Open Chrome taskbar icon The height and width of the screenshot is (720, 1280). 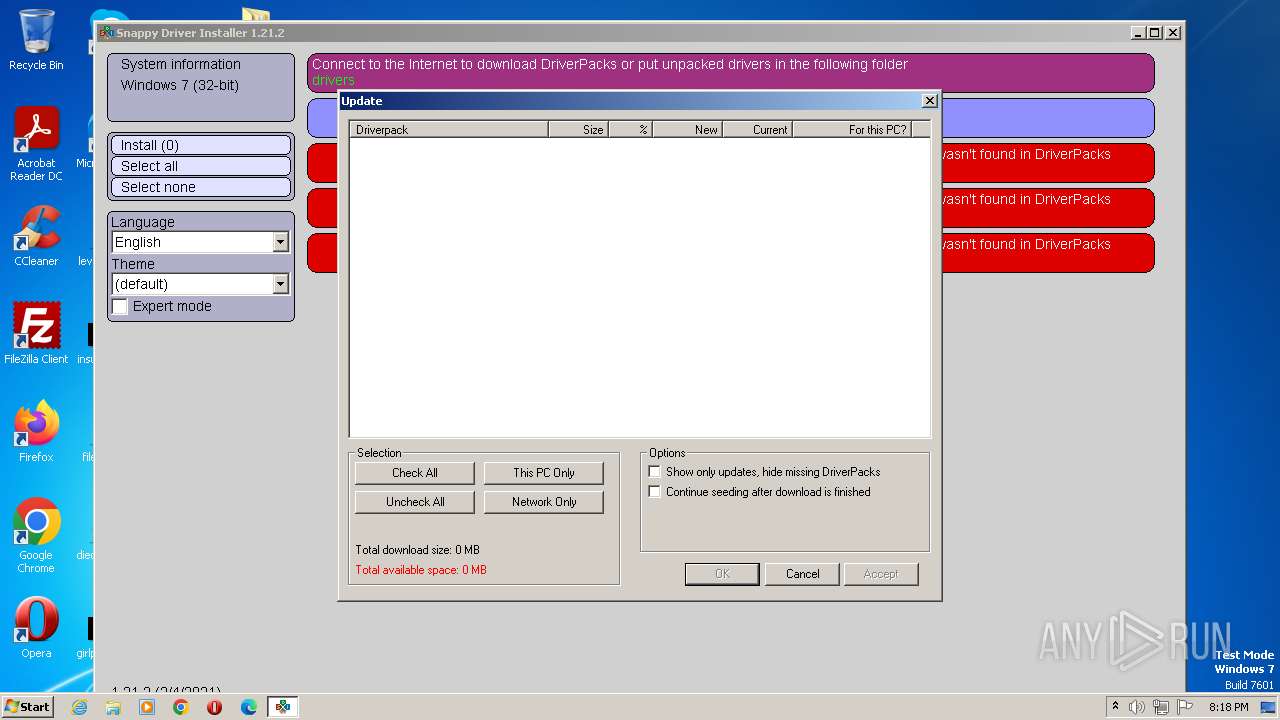181,707
